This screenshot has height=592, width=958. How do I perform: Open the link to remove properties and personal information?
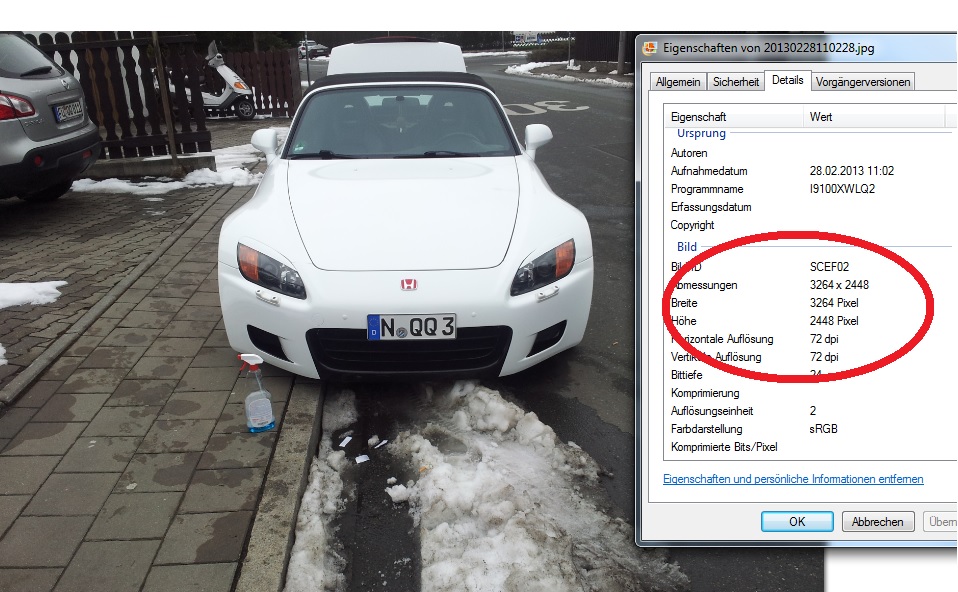click(793, 479)
